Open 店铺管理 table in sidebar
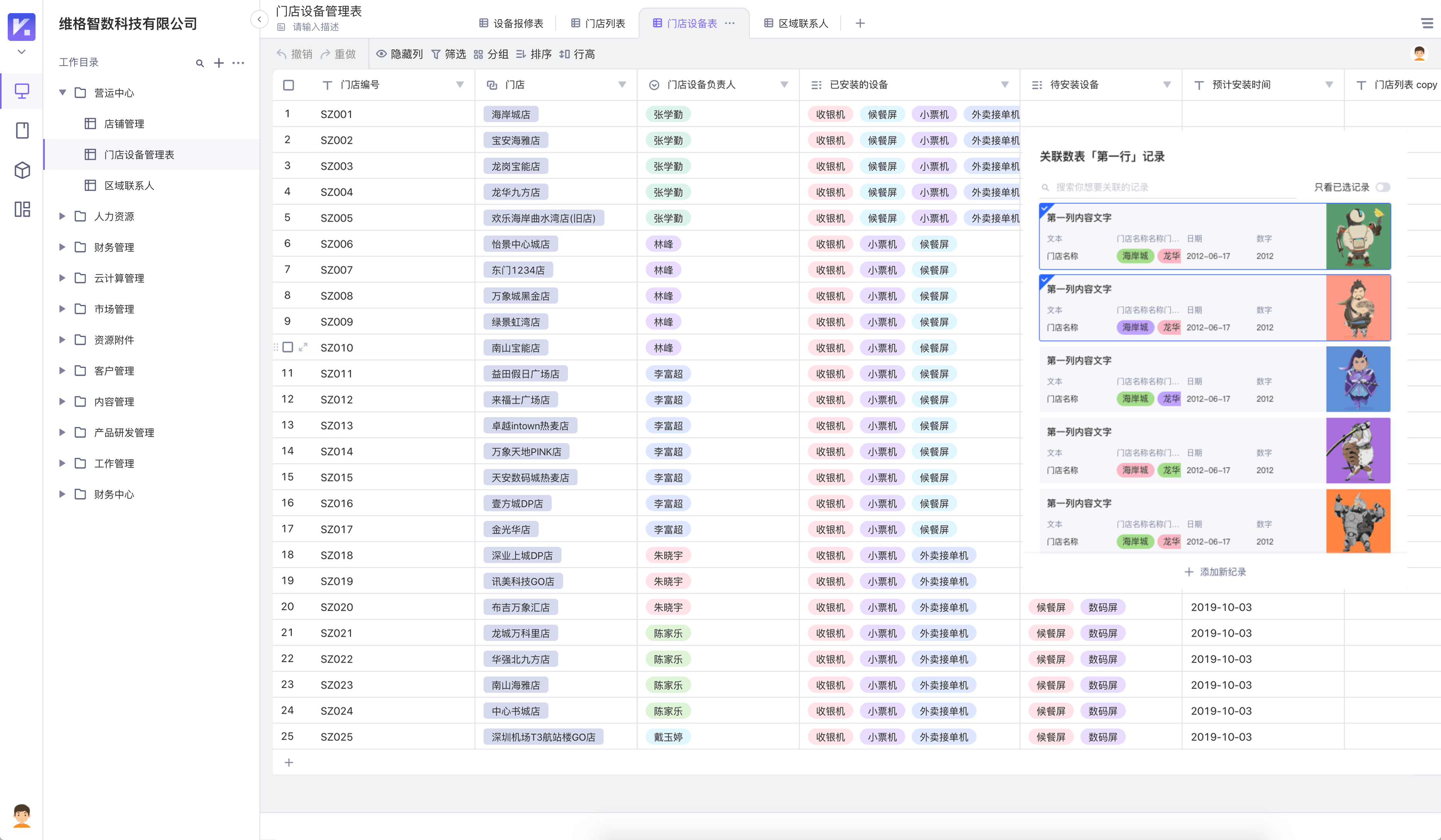The image size is (1441, 840). click(x=151, y=124)
